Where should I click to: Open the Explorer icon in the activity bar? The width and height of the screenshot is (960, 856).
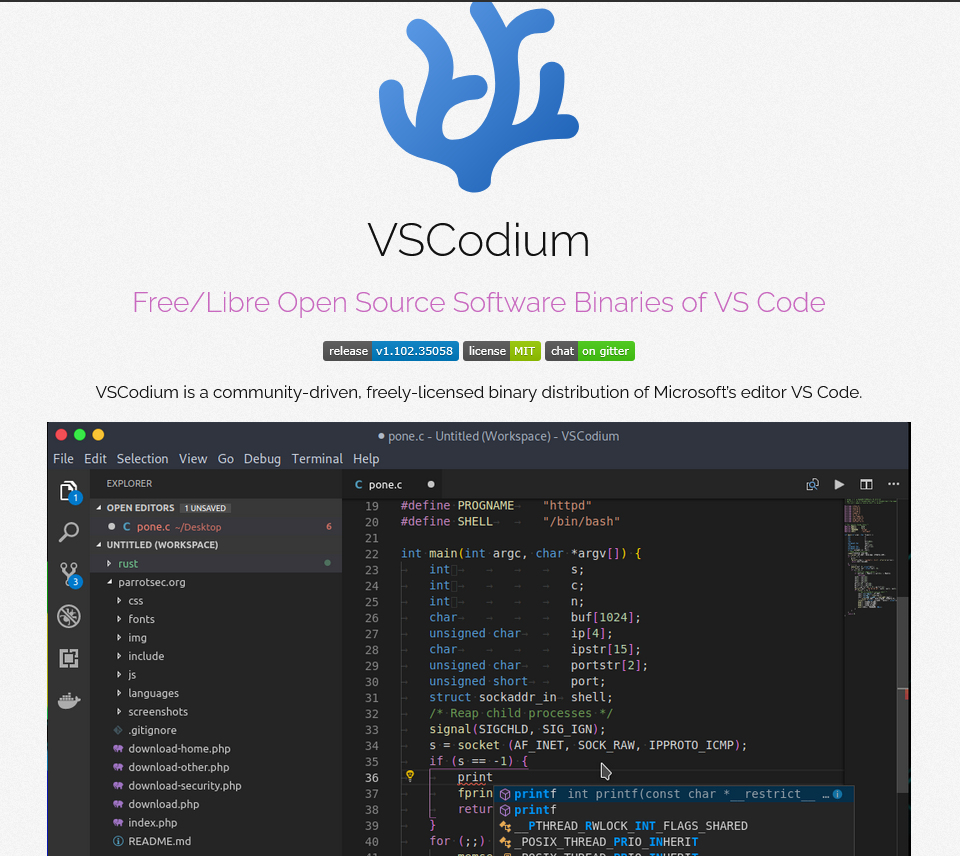click(x=69, y=492)
